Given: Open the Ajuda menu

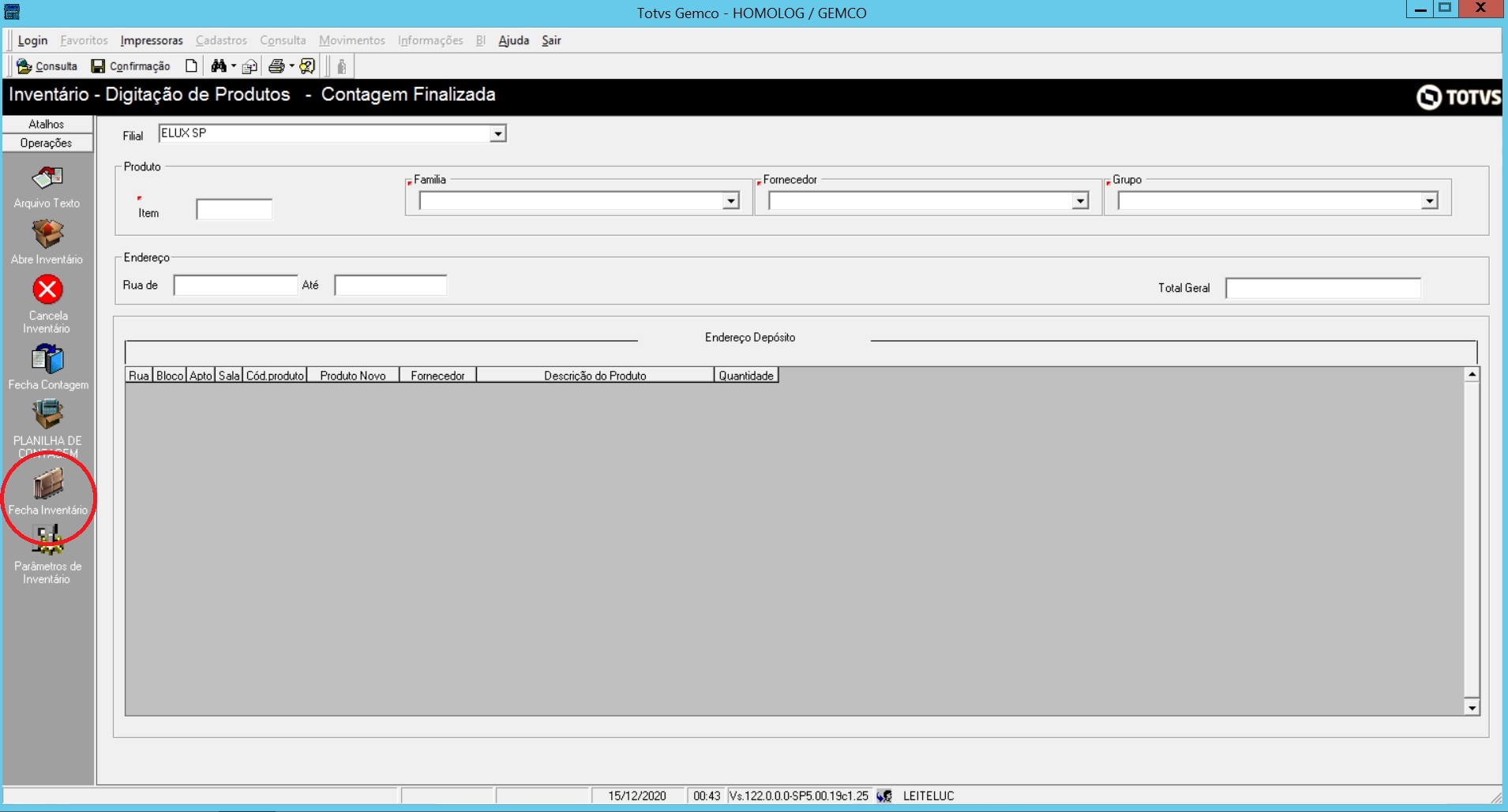Looking at the screenshot, I should click(513, 40).
